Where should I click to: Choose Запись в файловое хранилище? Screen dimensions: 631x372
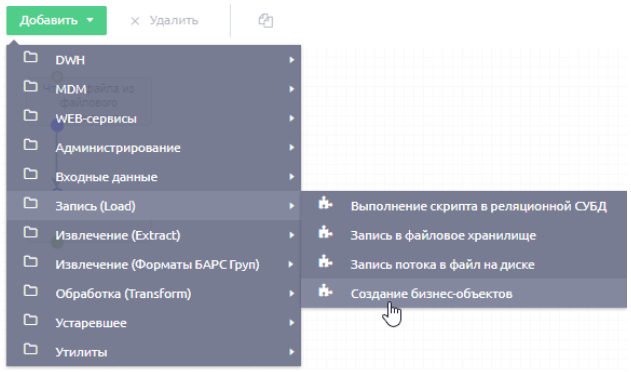(464, 235)
